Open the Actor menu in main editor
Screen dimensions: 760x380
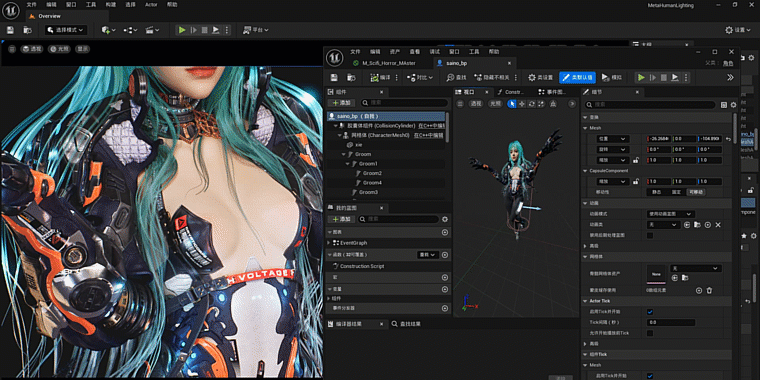point(151,5)
